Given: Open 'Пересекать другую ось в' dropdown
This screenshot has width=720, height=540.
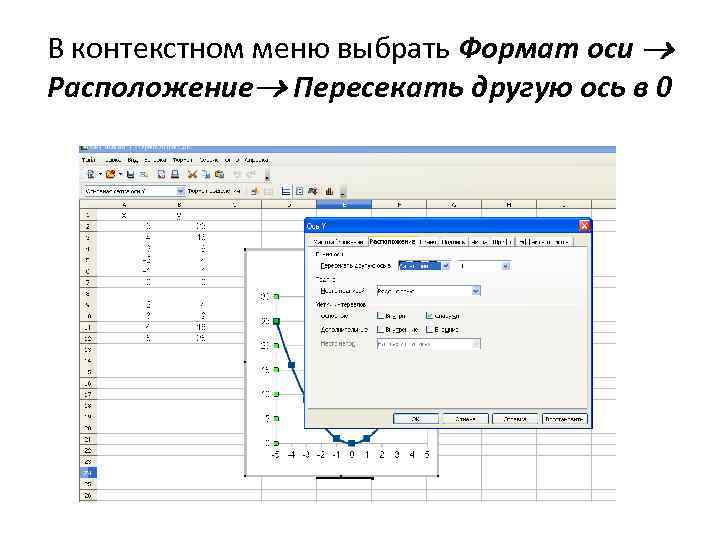Looking at the screenshot, I should tap(445, 266).
